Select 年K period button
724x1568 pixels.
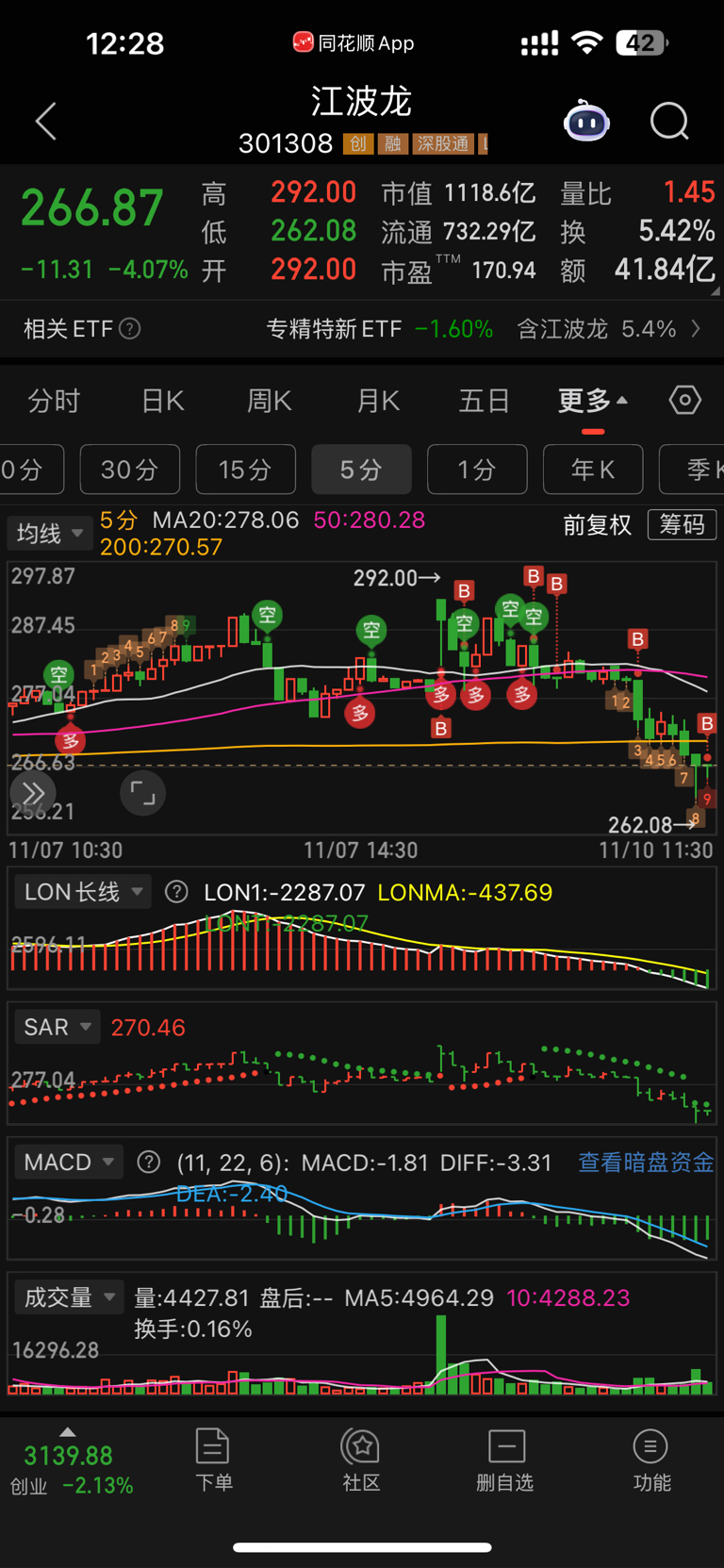coord(593,470)
